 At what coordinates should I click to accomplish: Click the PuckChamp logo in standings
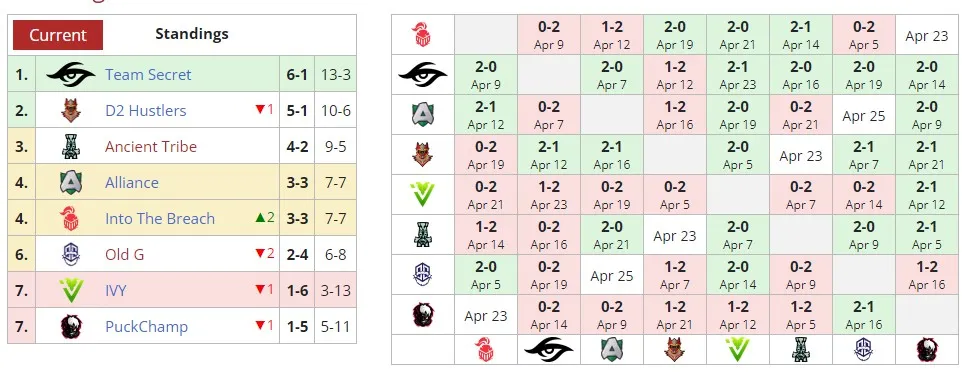pos(71,327)
